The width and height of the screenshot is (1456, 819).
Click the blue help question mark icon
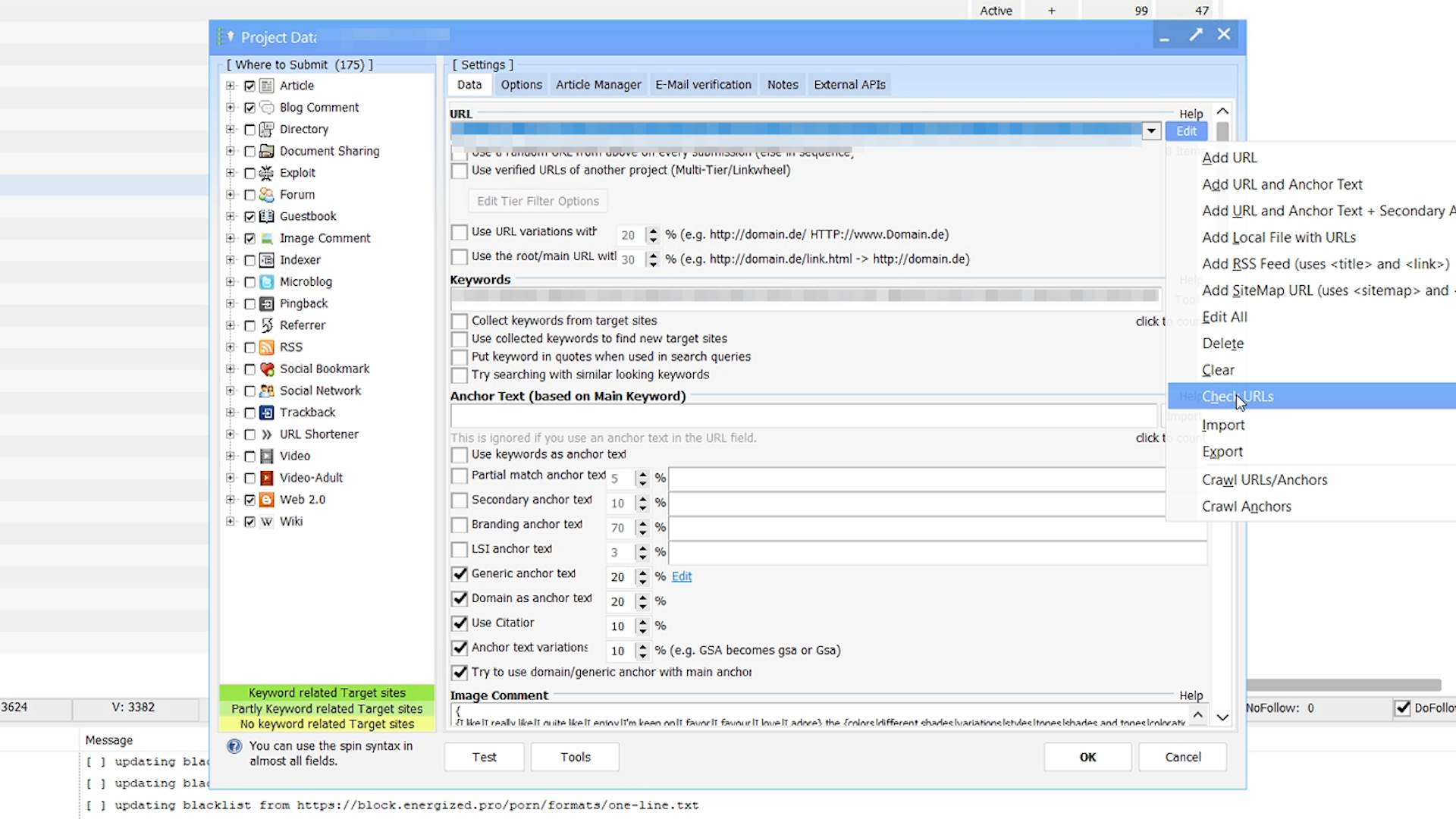click(x=234, y=747)
